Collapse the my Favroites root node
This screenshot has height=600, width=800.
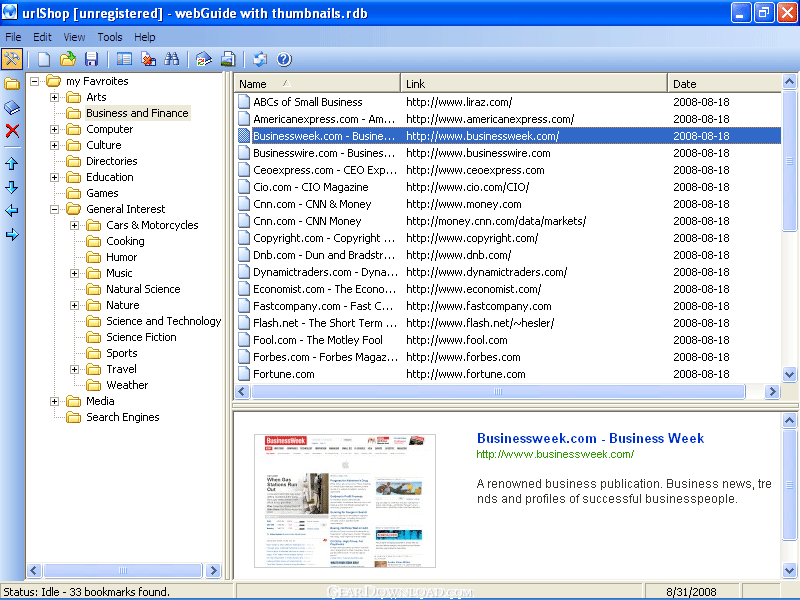point(34,81)
